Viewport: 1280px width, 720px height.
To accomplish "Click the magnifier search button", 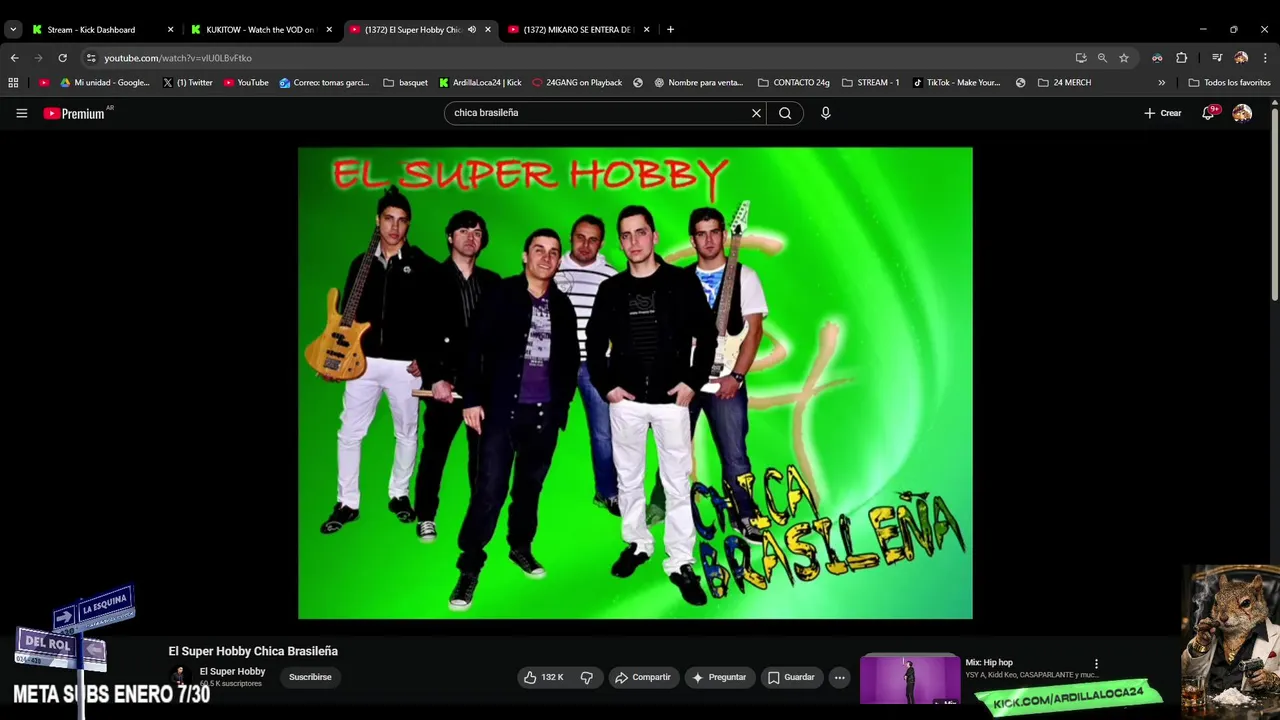I will [785, 113].
